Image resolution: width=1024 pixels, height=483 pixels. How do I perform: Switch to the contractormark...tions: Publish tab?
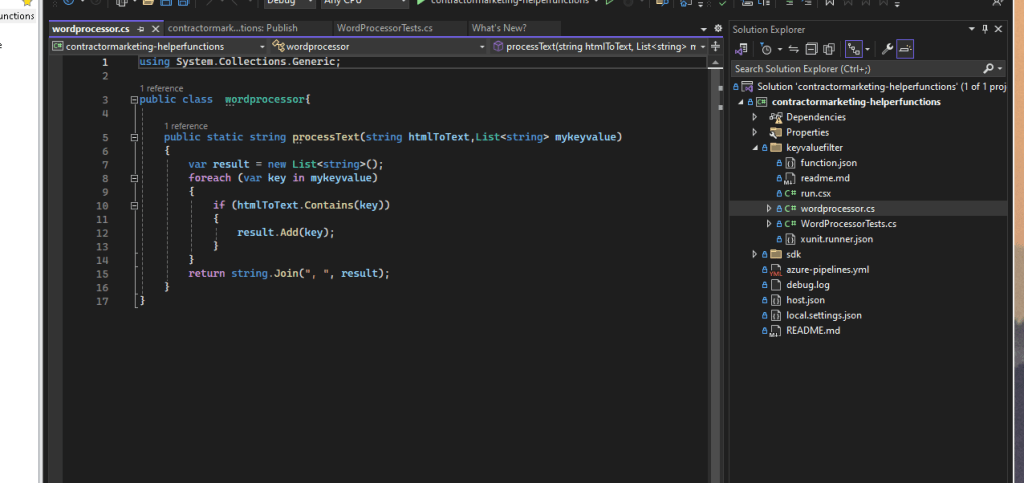click(232, 28)
